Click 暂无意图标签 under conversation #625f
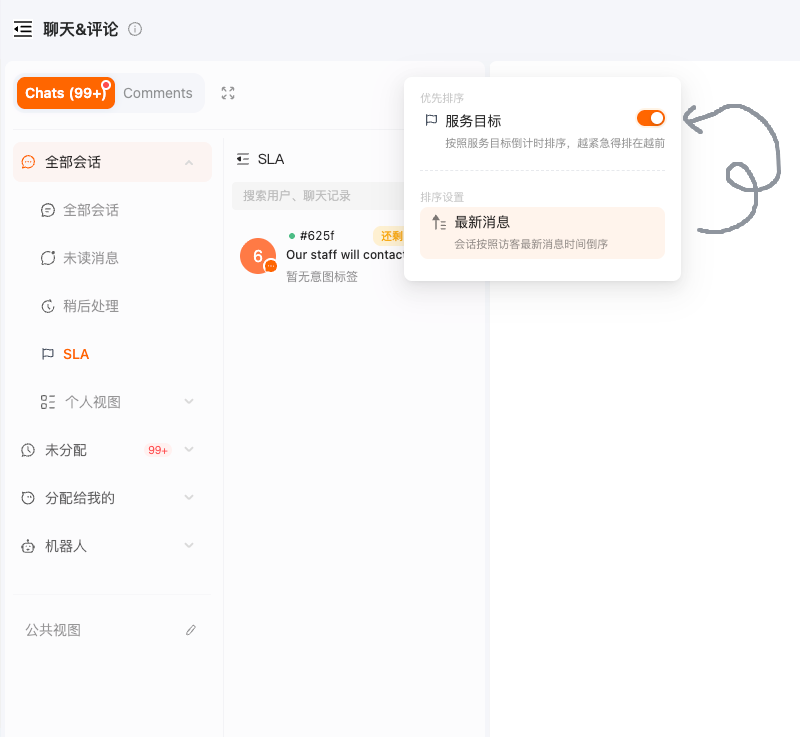Screen dimensions: 800x737 tap(322, 277)
